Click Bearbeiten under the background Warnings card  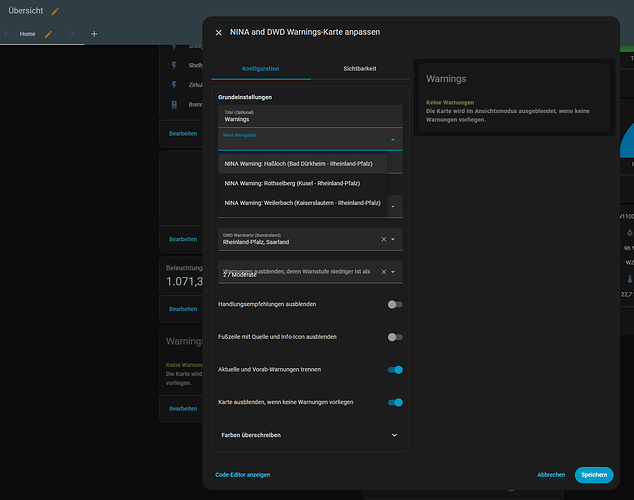point(183,409)
